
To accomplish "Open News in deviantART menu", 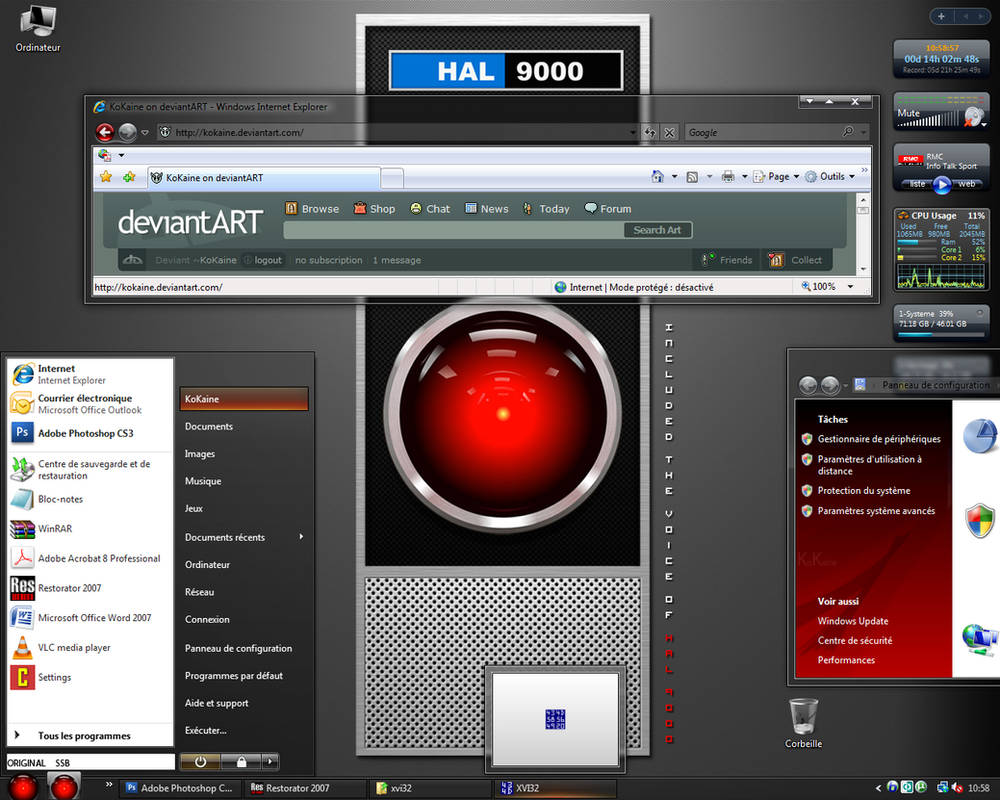I will (x=487, y=209).
